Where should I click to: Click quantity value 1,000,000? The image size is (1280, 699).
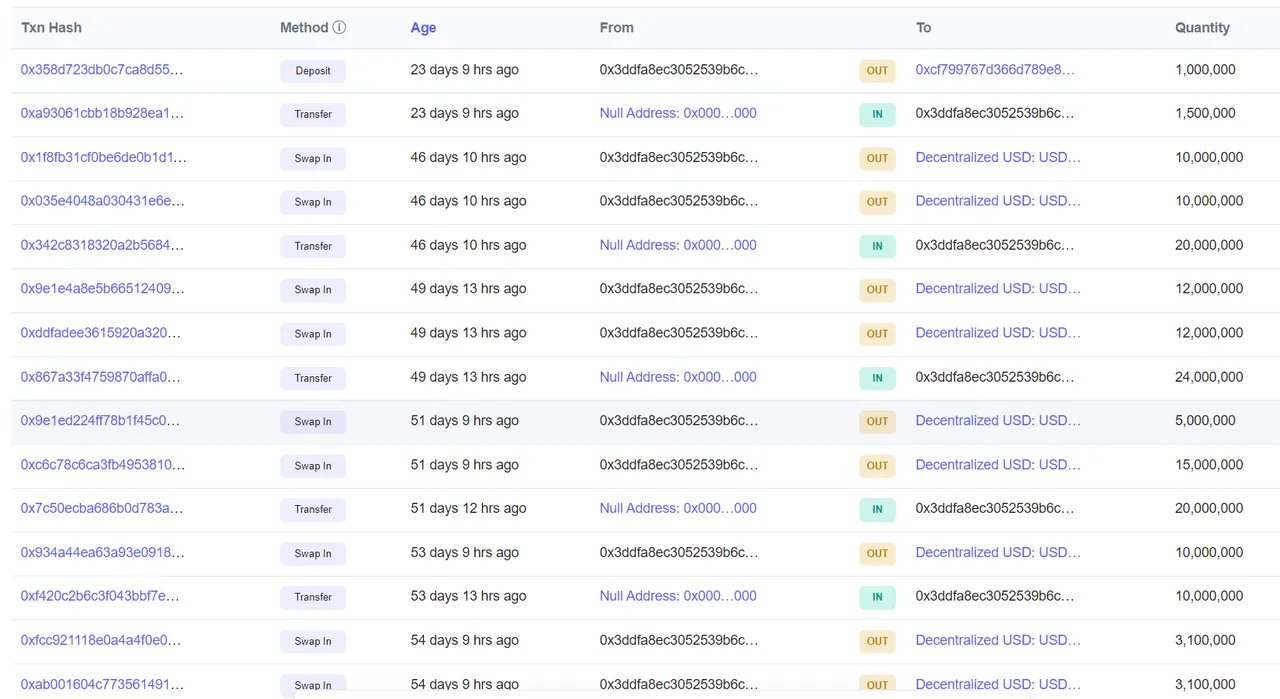tap(1205, 70)
